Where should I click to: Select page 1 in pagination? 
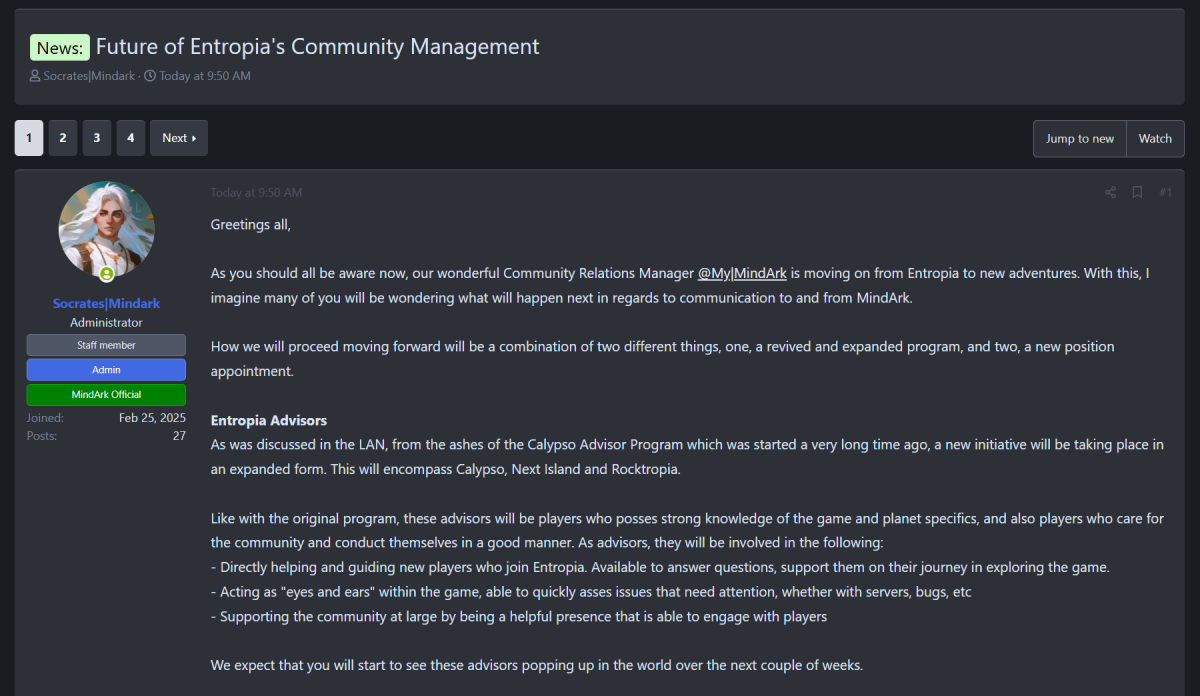pyautogui.click(x=28, y=138)
